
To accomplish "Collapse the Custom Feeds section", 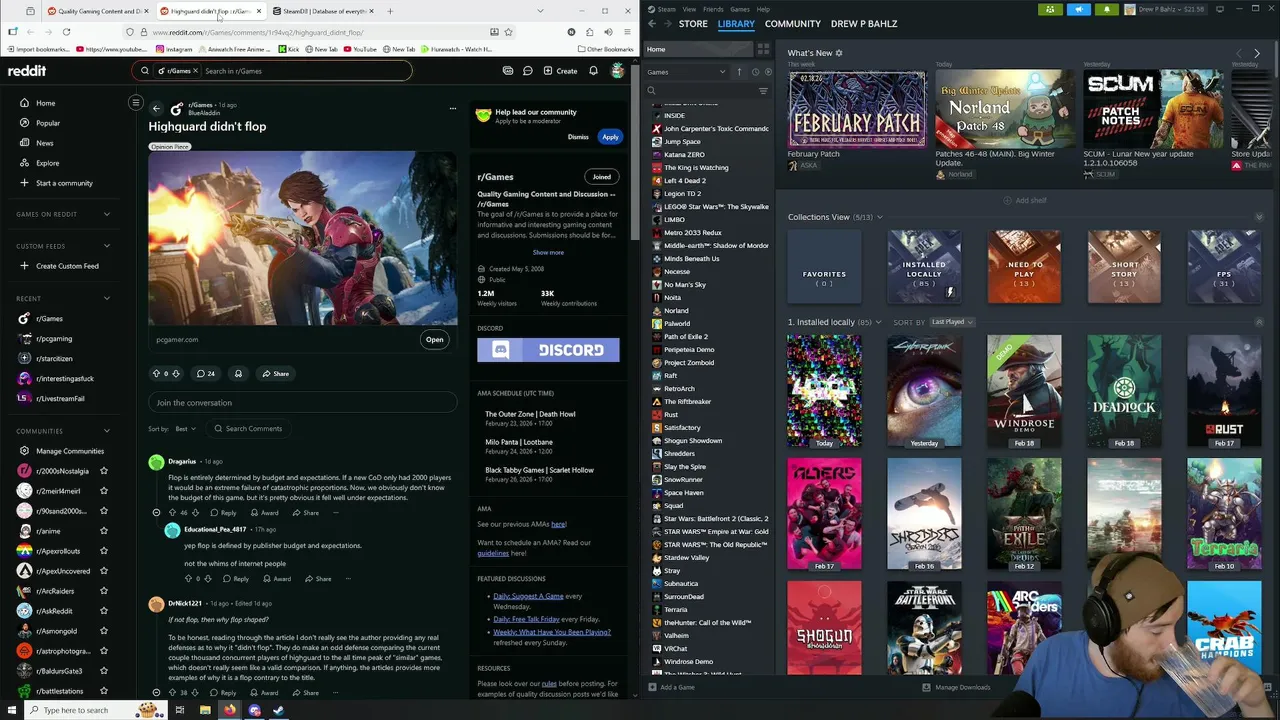I will tap(107, 246).
